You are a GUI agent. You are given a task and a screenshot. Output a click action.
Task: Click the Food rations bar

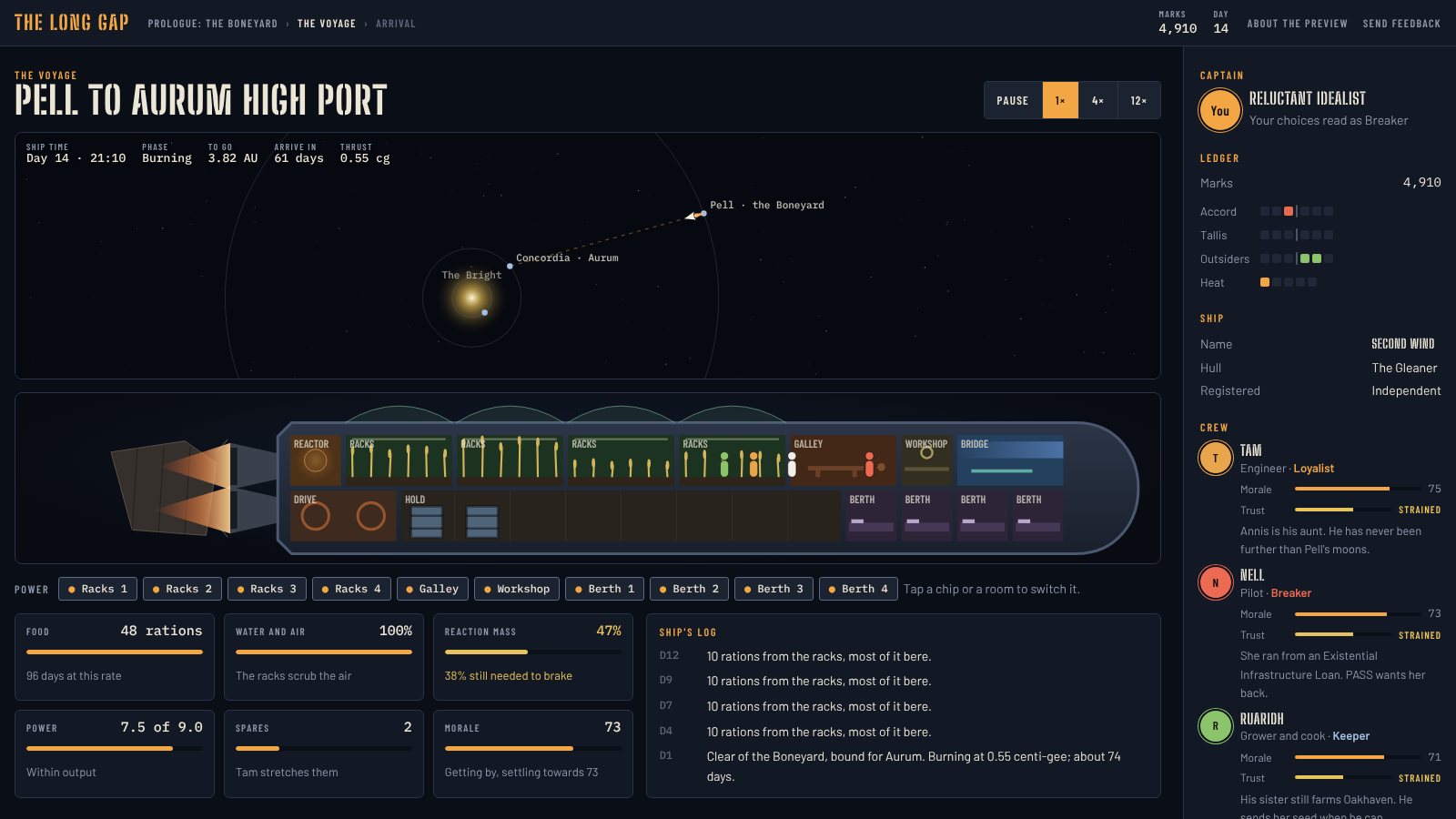tap(115, 652)
